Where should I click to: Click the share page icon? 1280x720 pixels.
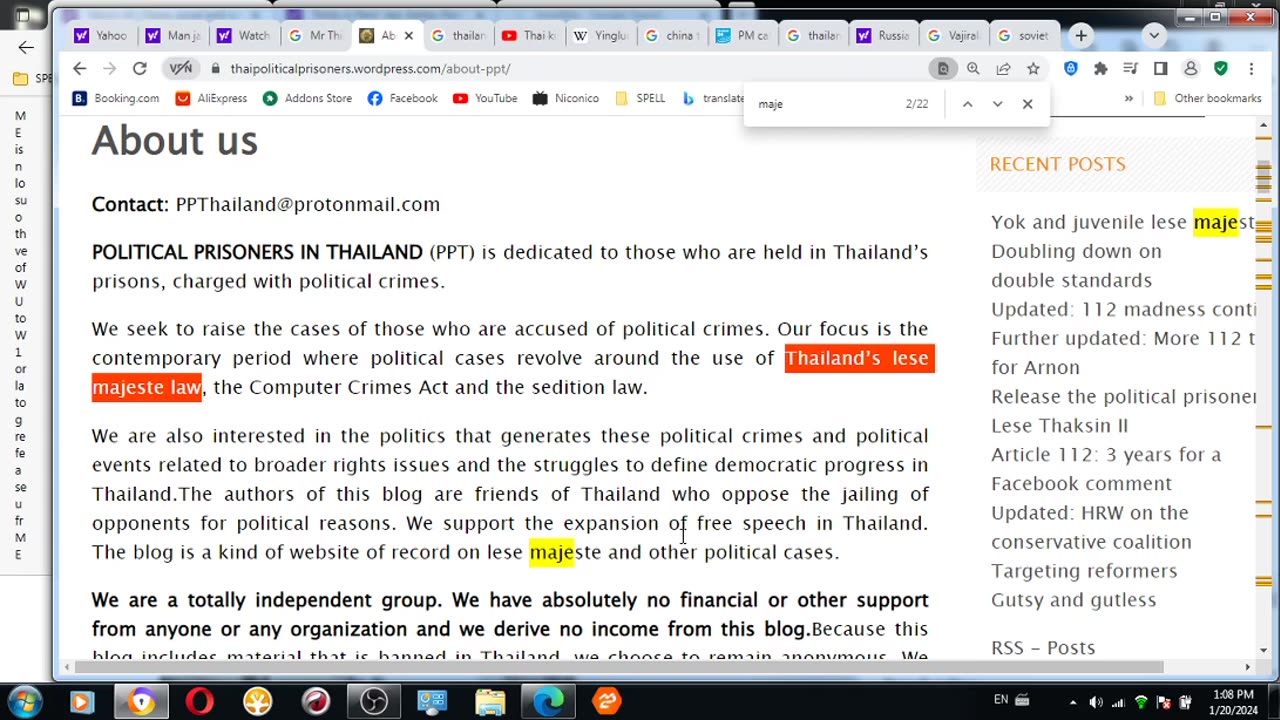[x=1003, y=68]
